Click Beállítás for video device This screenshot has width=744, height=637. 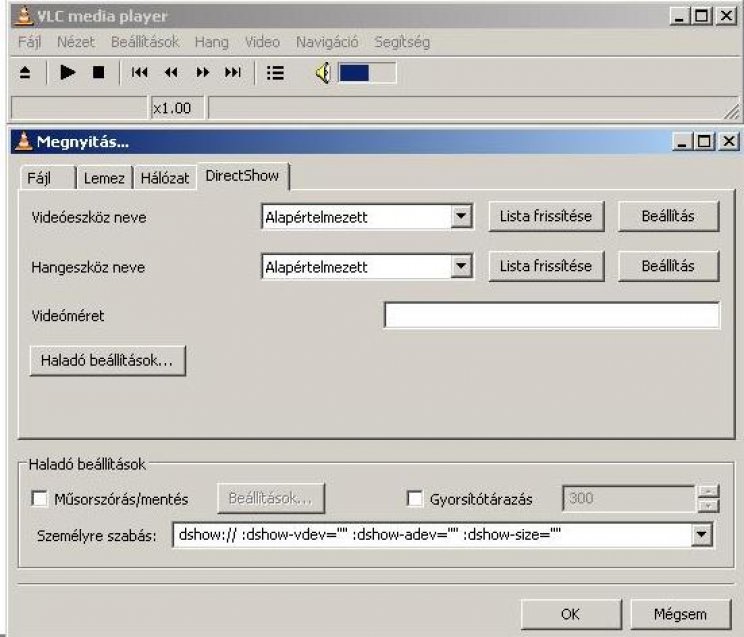coord(668,216)
